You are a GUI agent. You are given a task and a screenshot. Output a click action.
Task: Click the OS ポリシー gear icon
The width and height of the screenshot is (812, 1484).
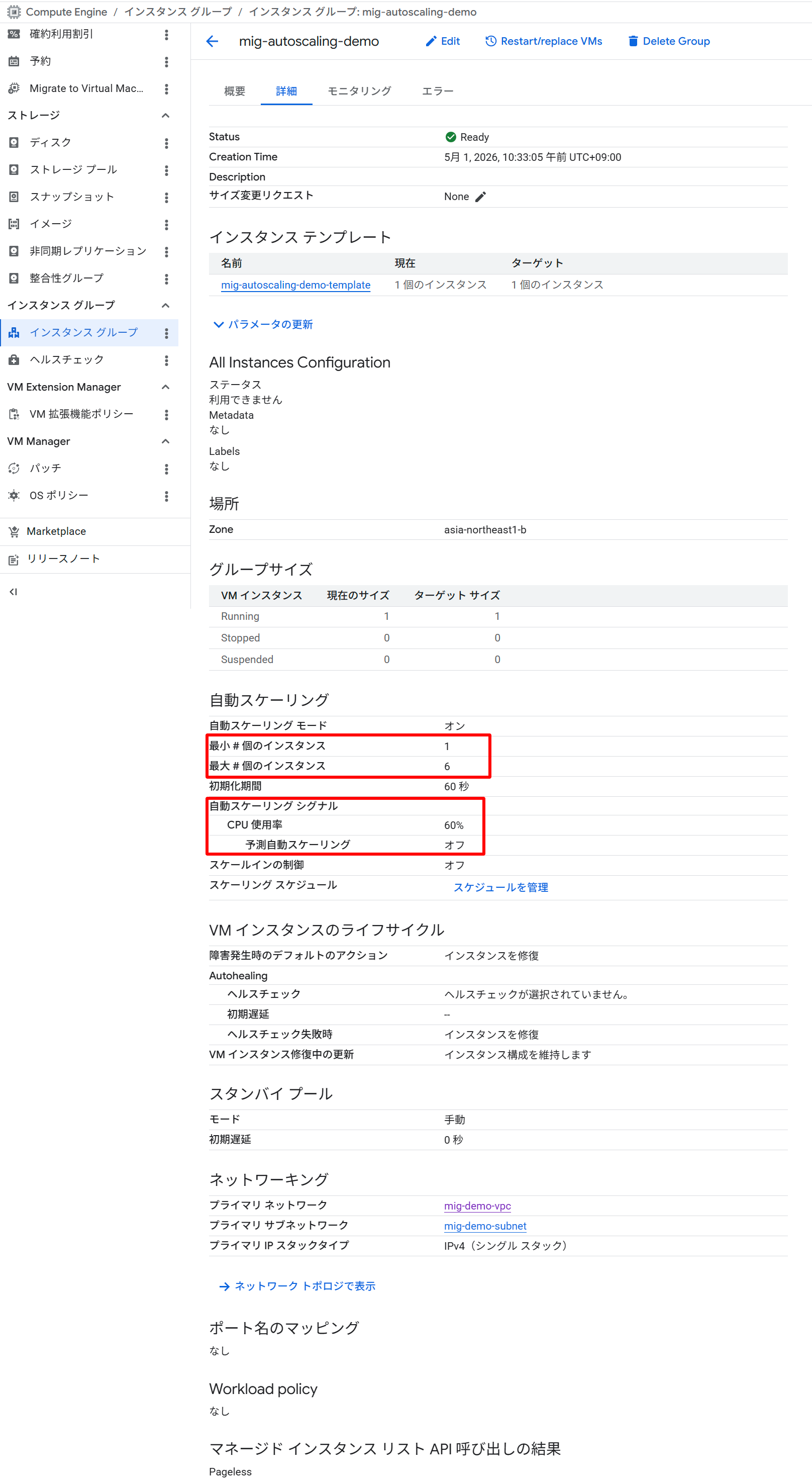[14, 496]
